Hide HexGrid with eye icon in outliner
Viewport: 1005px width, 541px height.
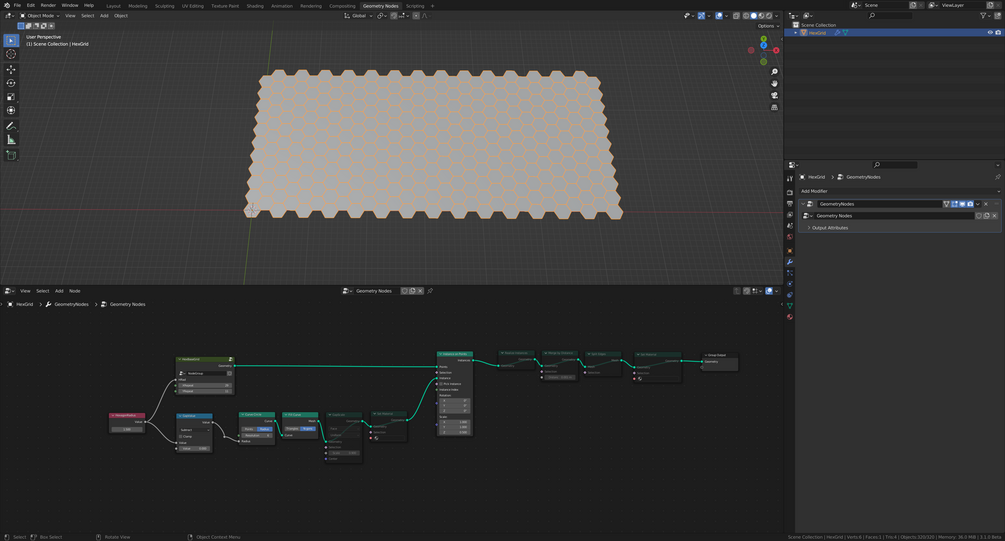(x=990, y=33)
